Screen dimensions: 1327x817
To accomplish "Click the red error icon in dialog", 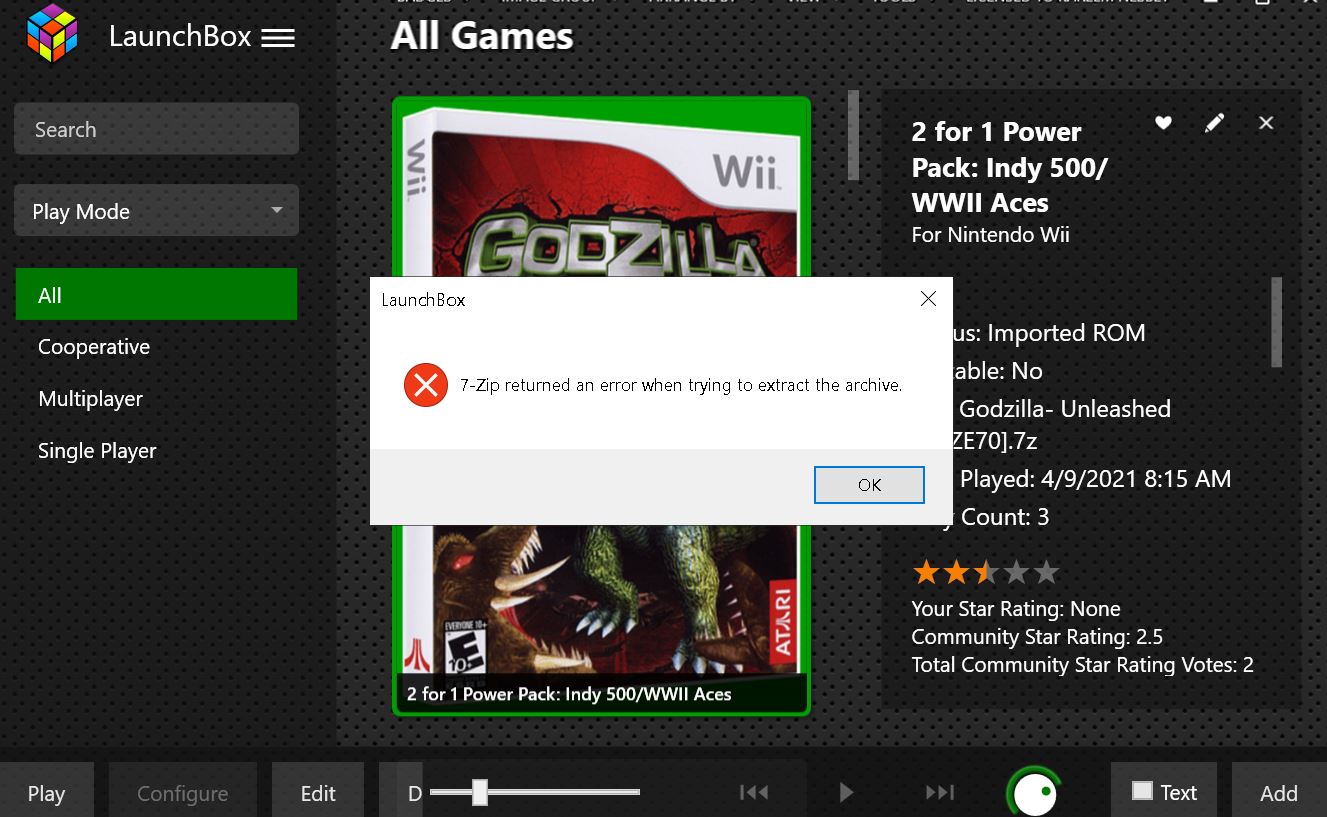I will point(426,385).
